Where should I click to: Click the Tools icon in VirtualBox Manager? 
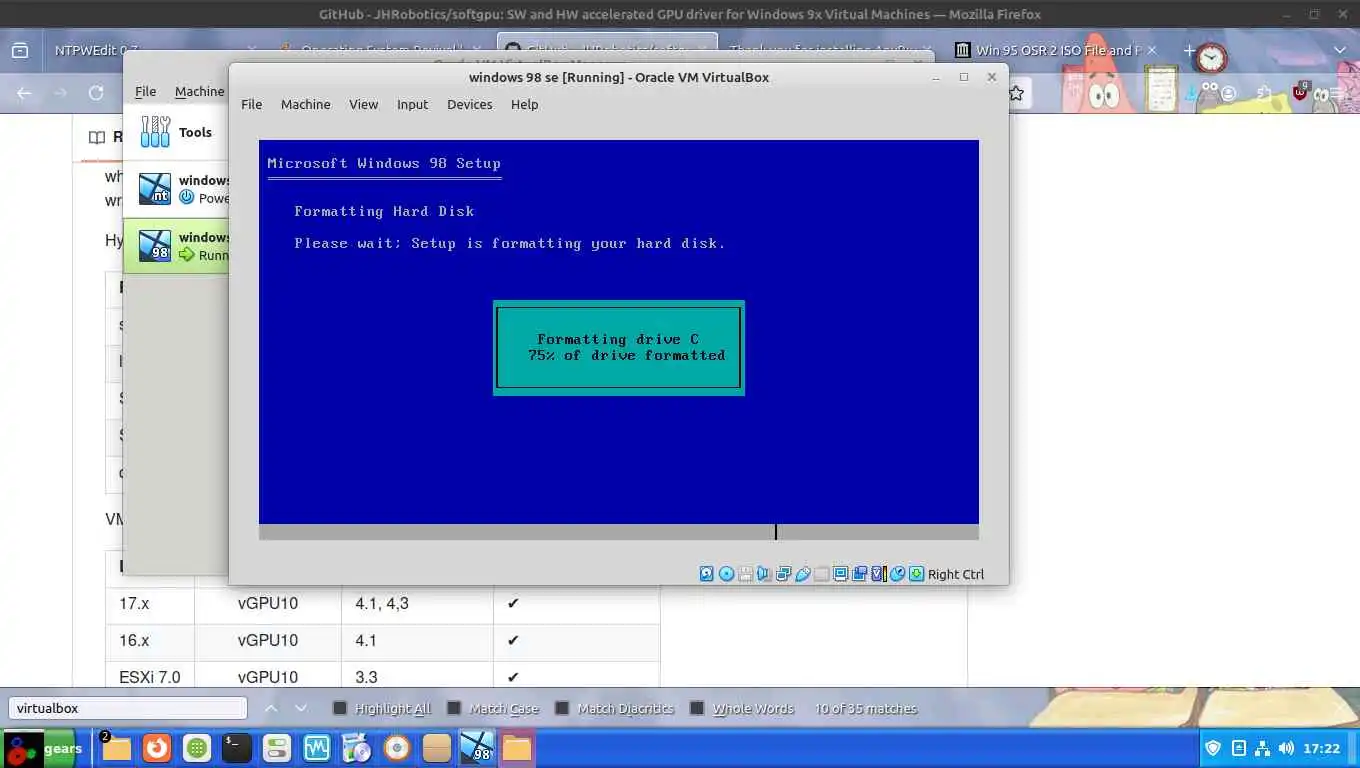click(155, 132)
